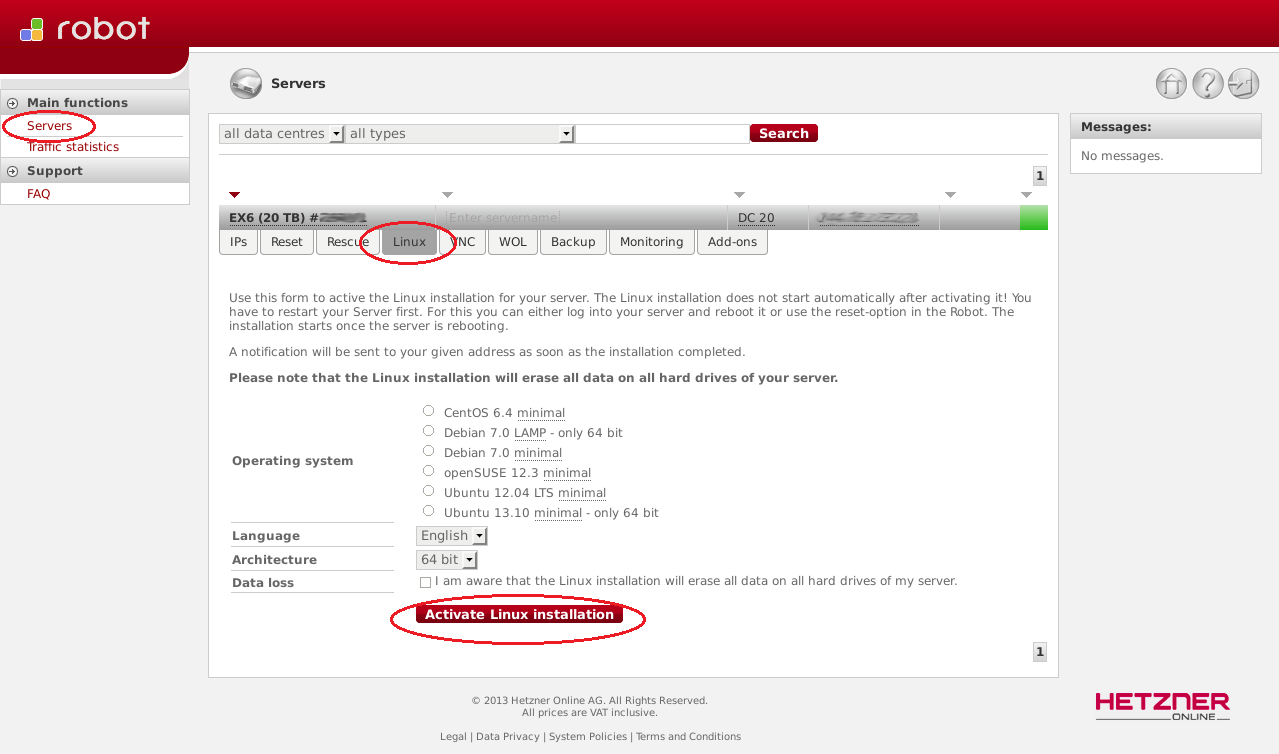Image resolution: width=1279 pixels, height=754 pixels.
Task: Click the server search text field
Action: click(x=662, y=134)
